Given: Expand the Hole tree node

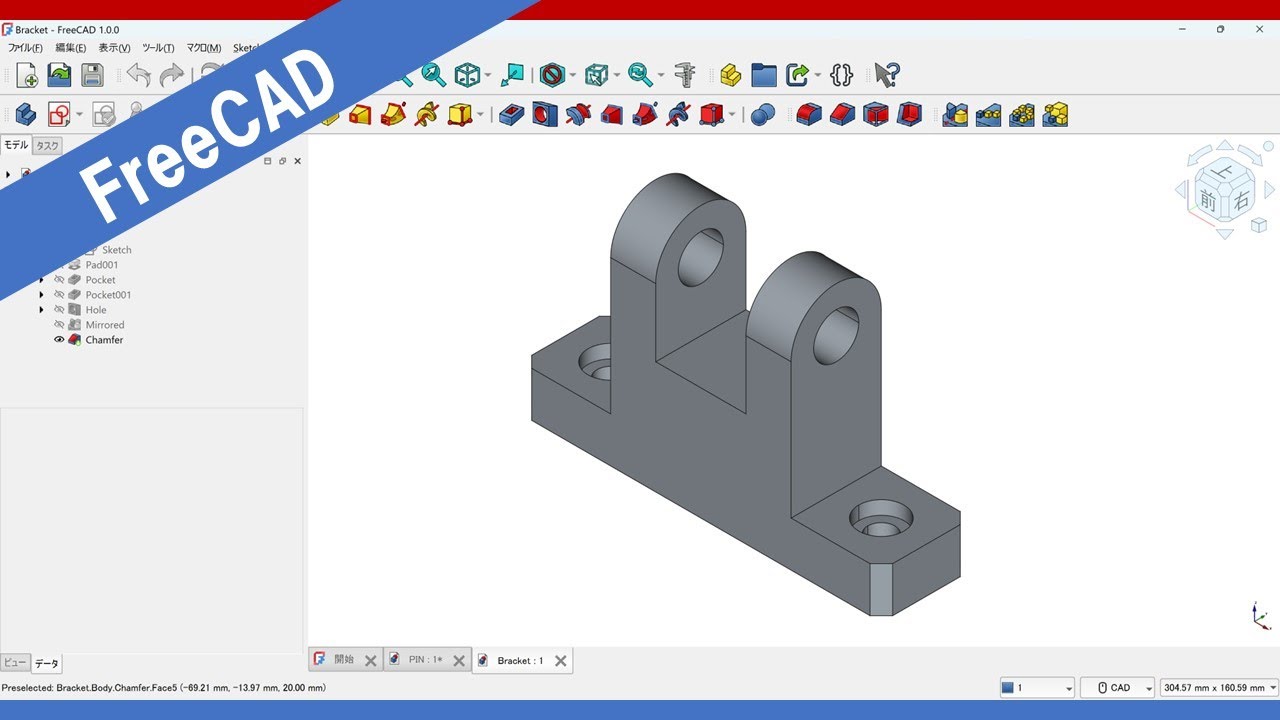Looking at the screenshot, I should coord(41,310).
